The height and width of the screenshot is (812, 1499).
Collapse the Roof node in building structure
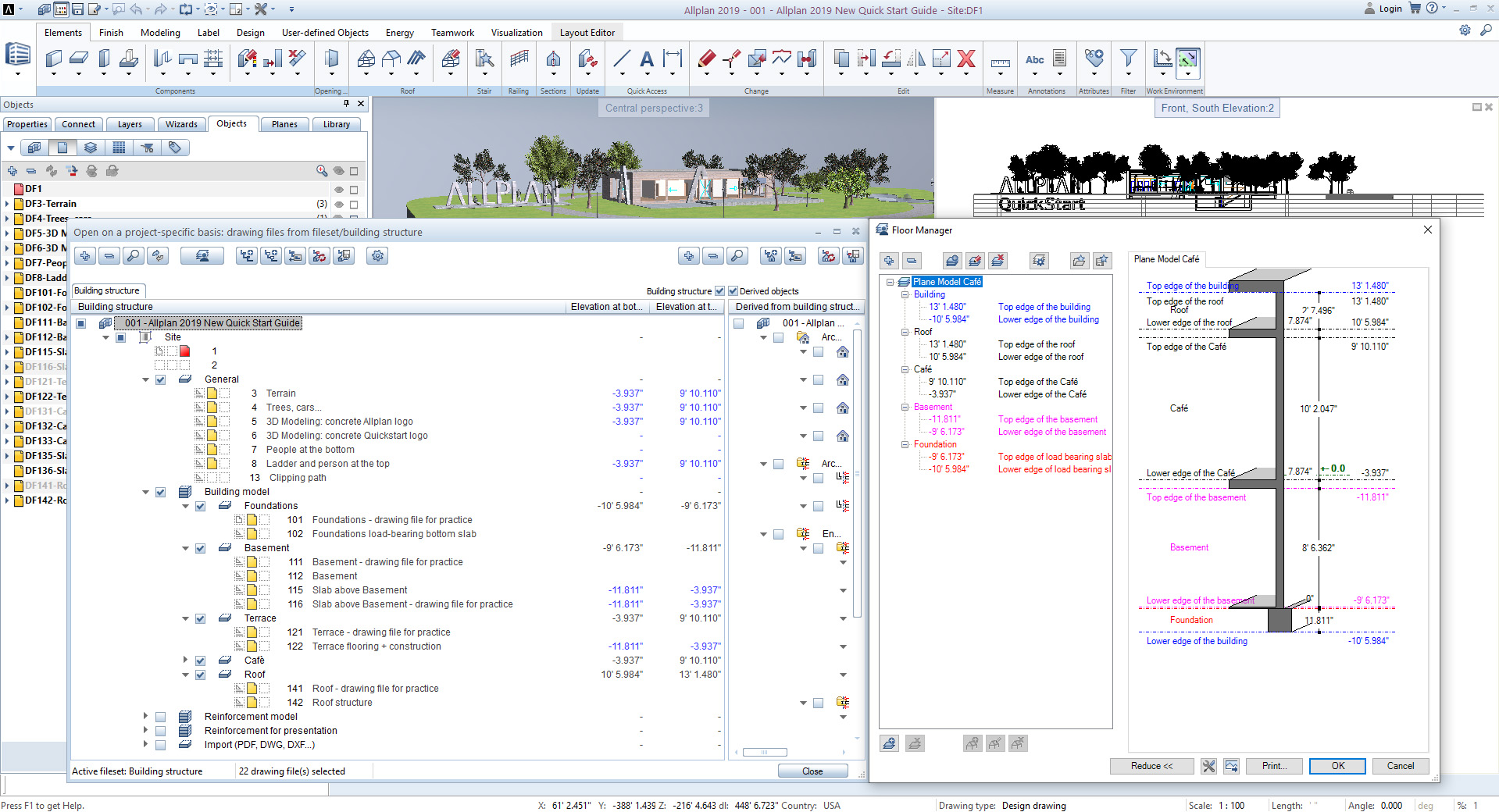point(185,675)
